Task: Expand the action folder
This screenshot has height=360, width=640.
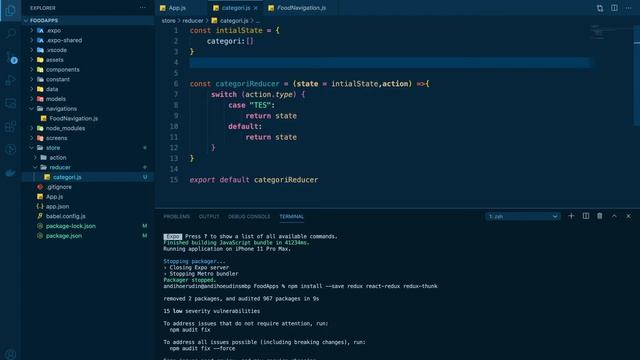Action: point(88,158)
